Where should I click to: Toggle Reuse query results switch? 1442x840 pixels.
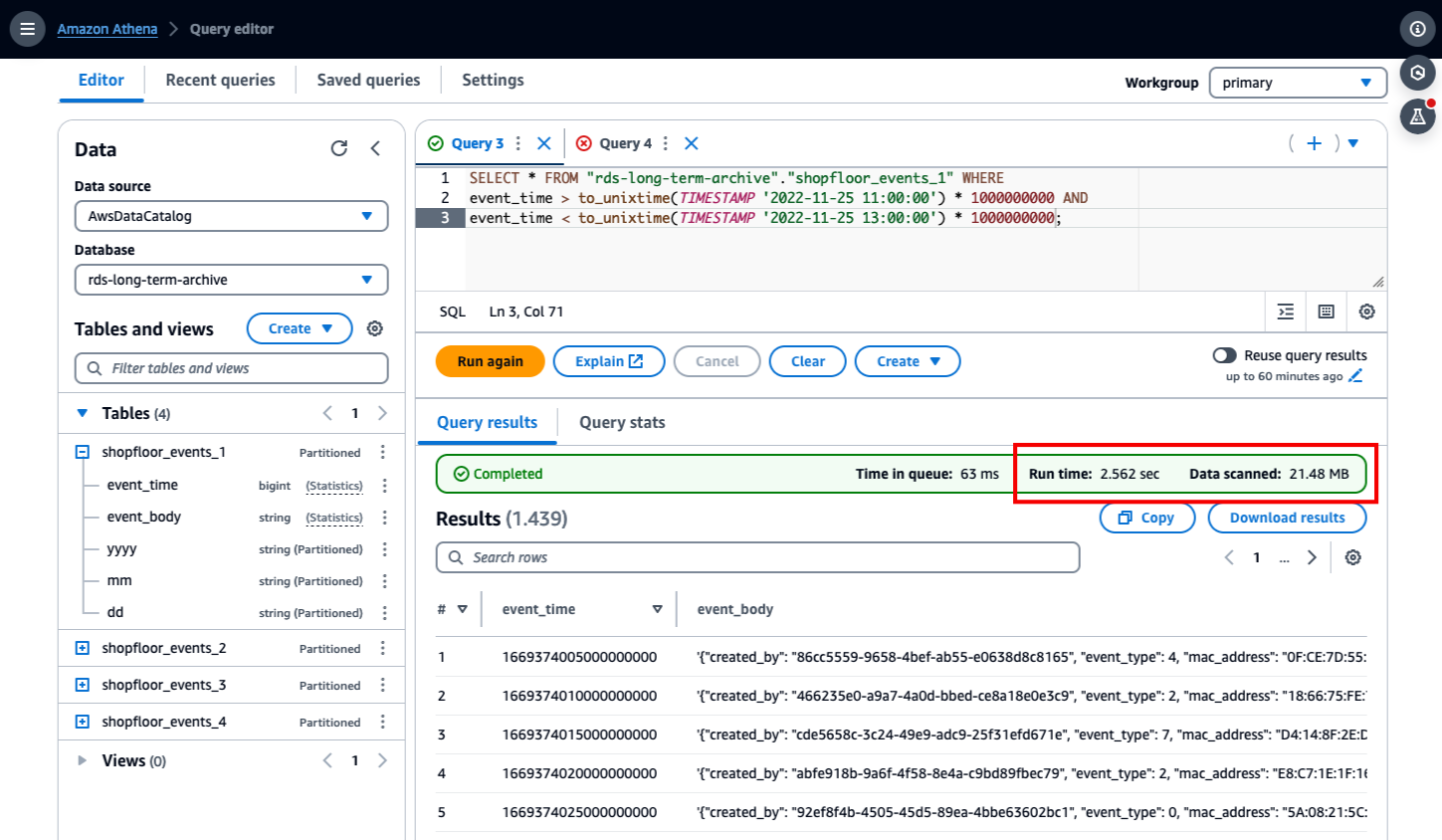pos(1224,355)
